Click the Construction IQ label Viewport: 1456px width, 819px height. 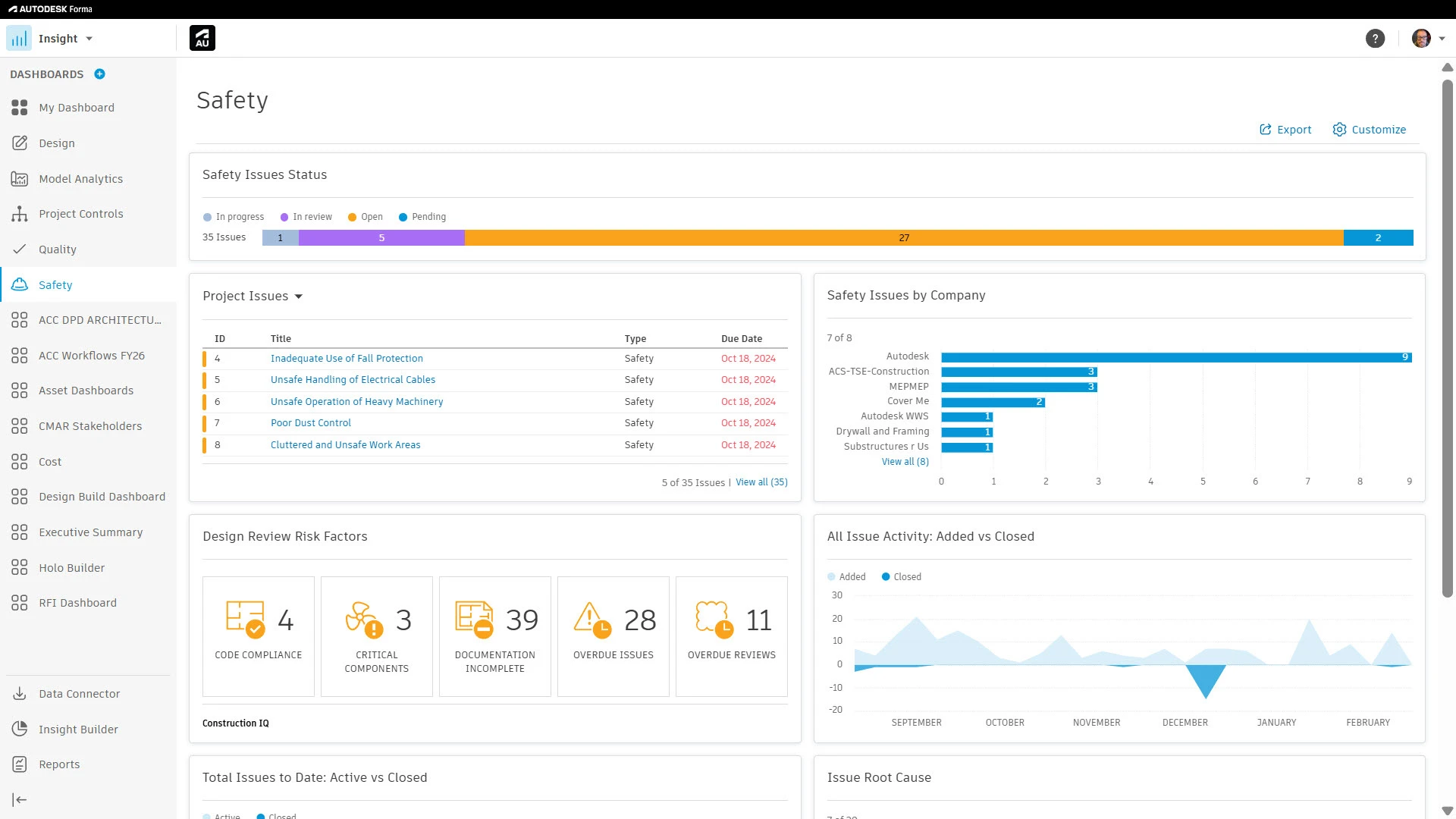tap(235, 723)
